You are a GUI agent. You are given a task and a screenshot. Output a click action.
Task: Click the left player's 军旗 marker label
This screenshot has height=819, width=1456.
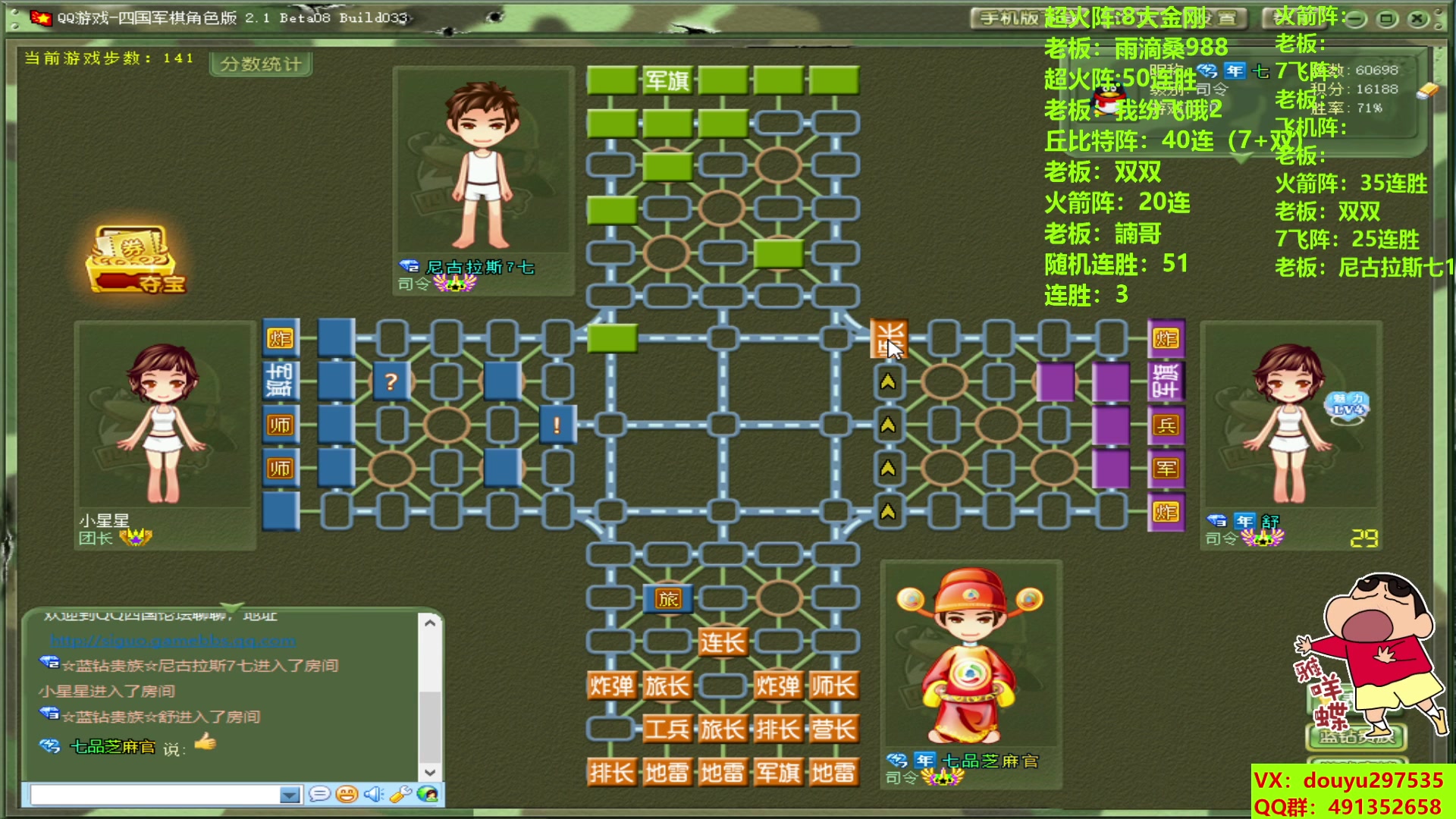(x=280, y=381)
